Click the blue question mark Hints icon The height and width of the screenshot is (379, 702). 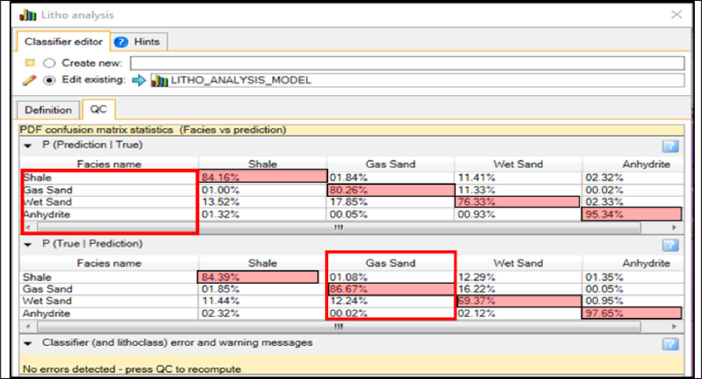point(121,42)
